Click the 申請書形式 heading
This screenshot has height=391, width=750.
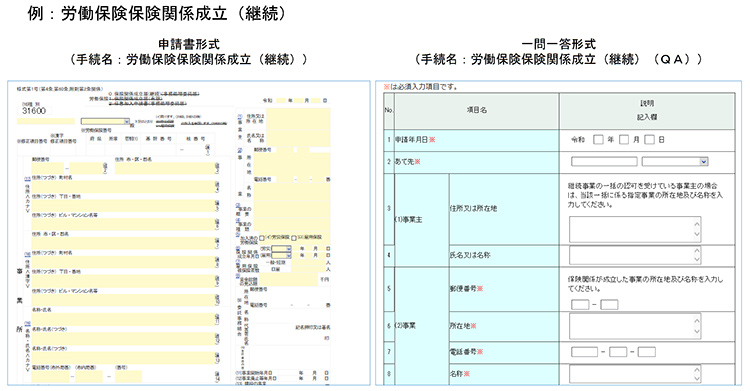point(189,44)
